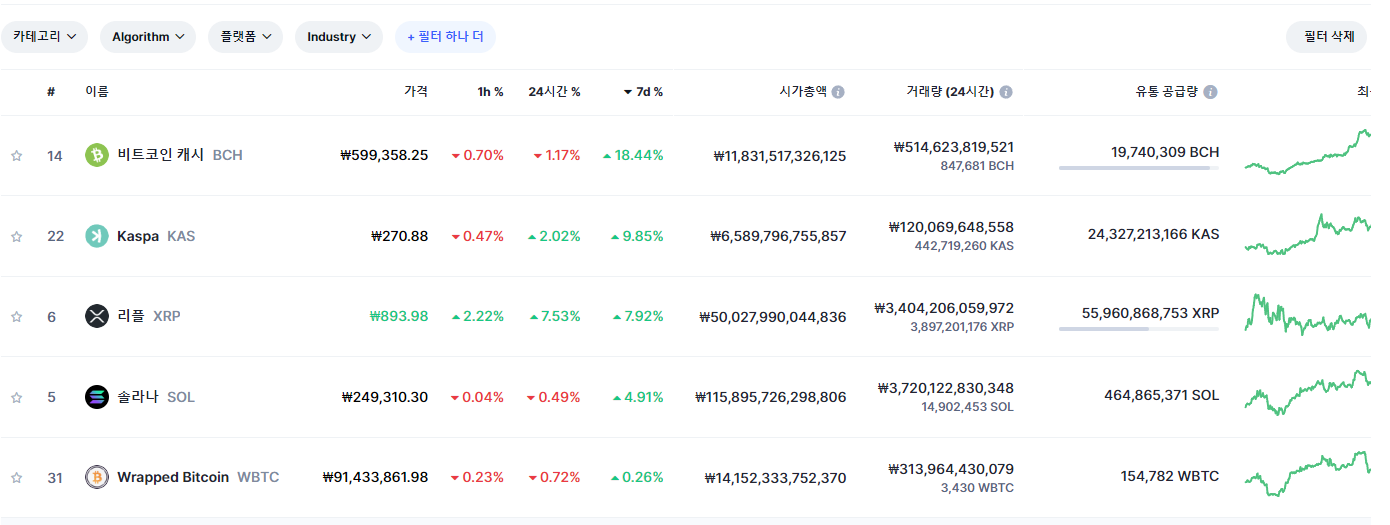Star Solana row to watchlist
Image resolution: width=1390 pixels, height=525 pixels.
[x=16, y=398]
